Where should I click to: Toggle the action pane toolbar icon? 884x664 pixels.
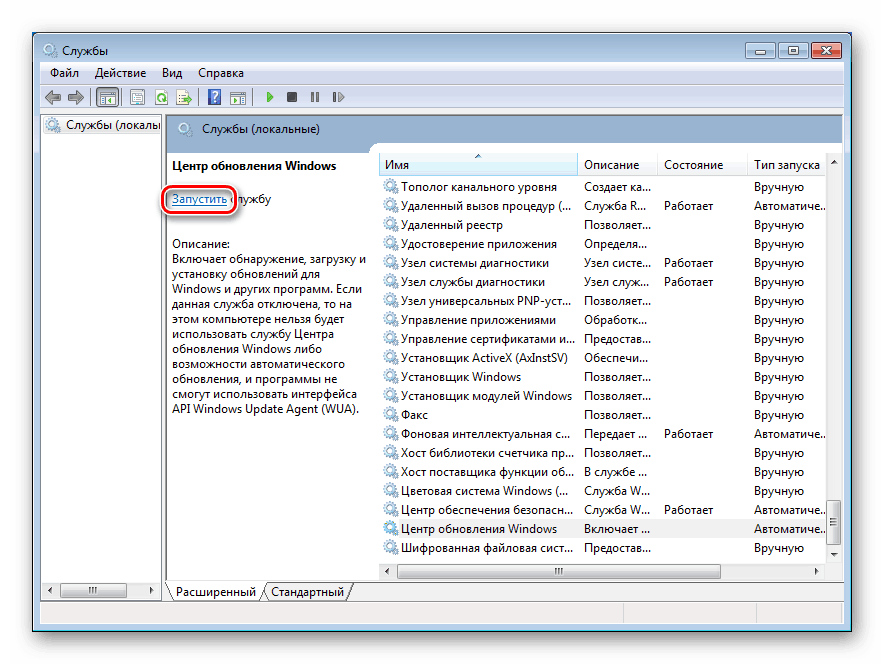coord(238,98)
